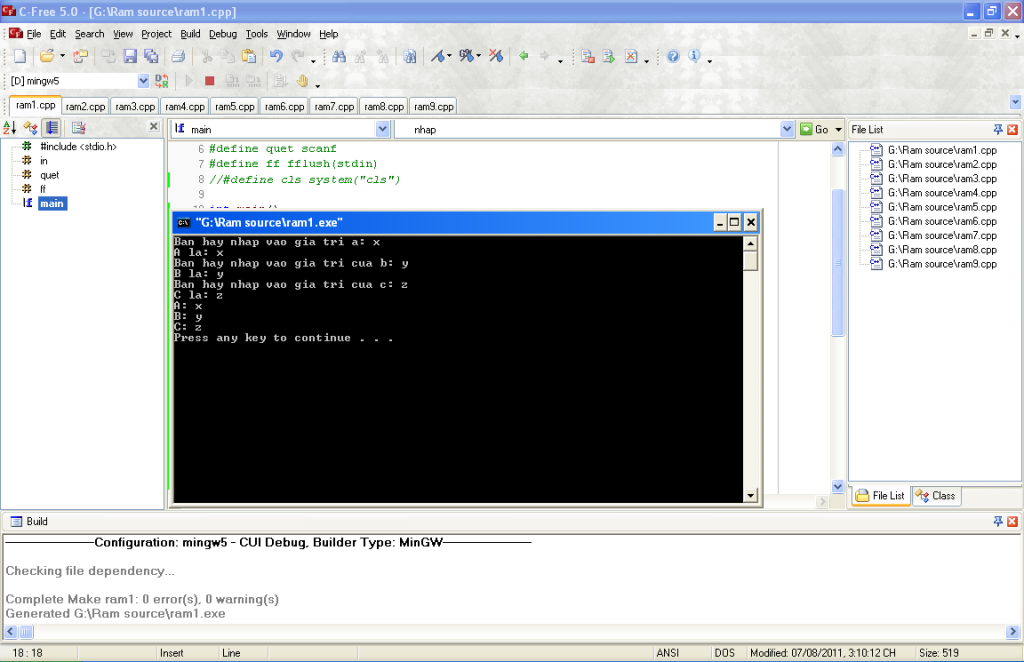
Task: Close the Build output panel
Action: point(1012,521)
